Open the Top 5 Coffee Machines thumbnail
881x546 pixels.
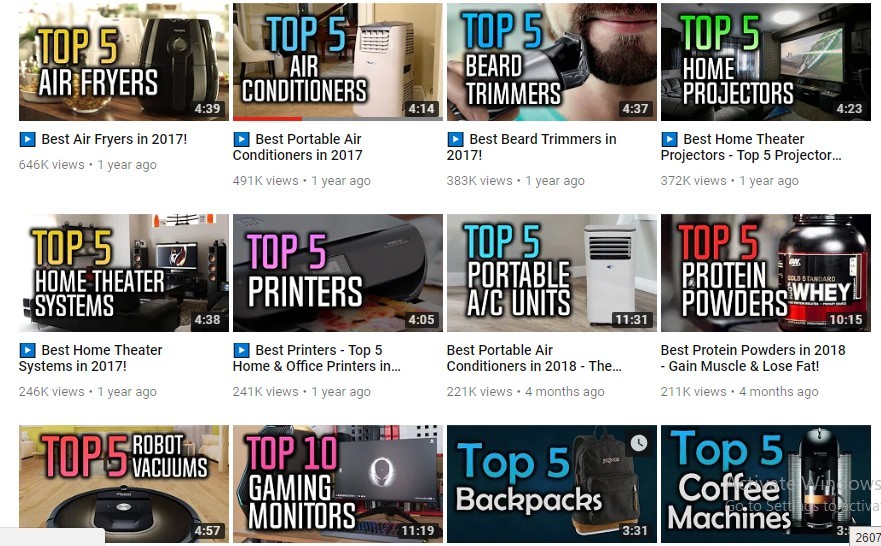766,484
